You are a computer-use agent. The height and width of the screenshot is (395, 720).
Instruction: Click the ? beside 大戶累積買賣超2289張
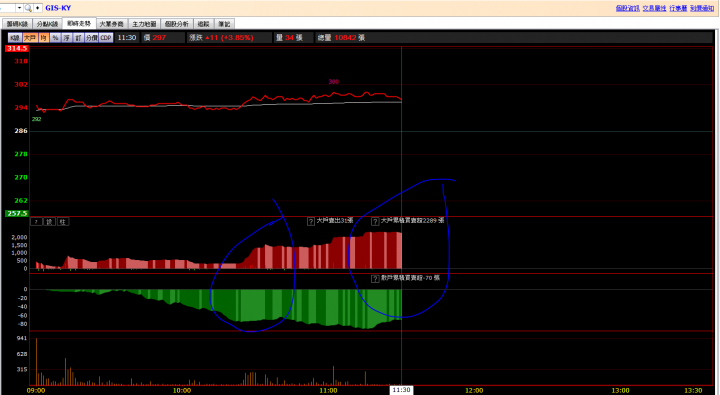375,221
